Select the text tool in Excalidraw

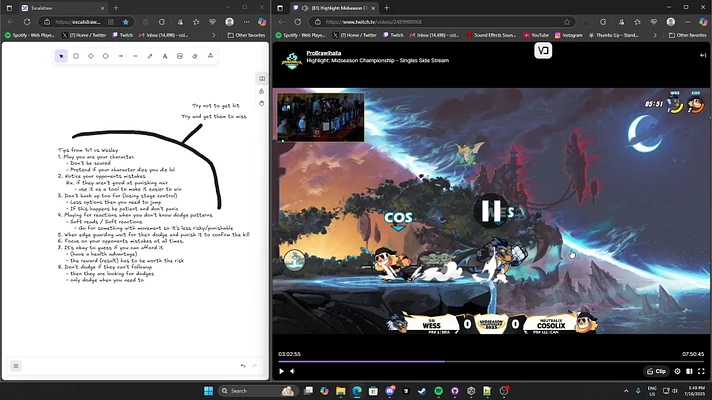click(165, 56)
